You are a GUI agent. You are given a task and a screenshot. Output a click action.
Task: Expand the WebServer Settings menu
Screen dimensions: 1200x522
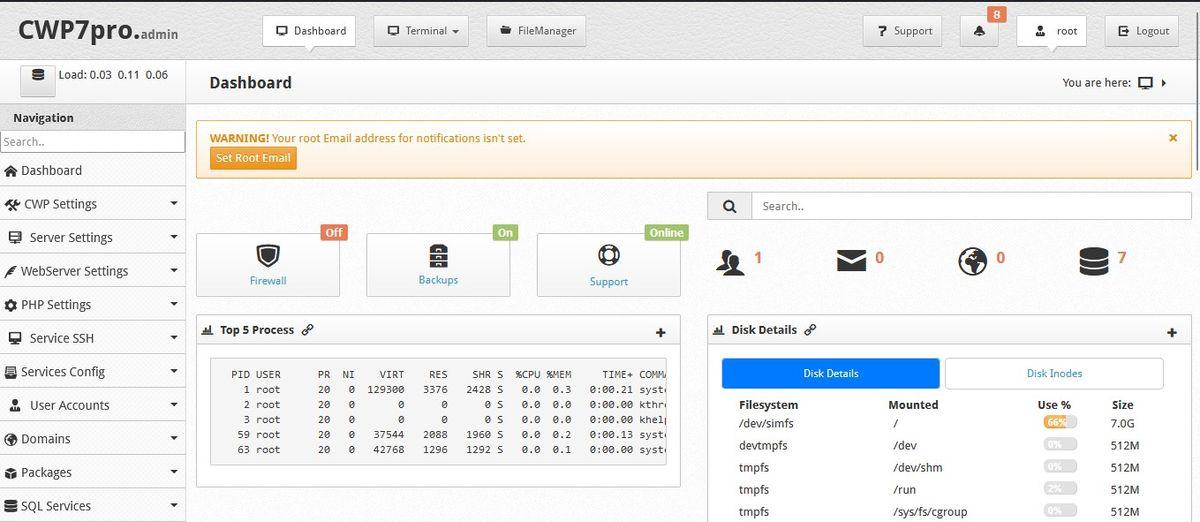[92, 271]
